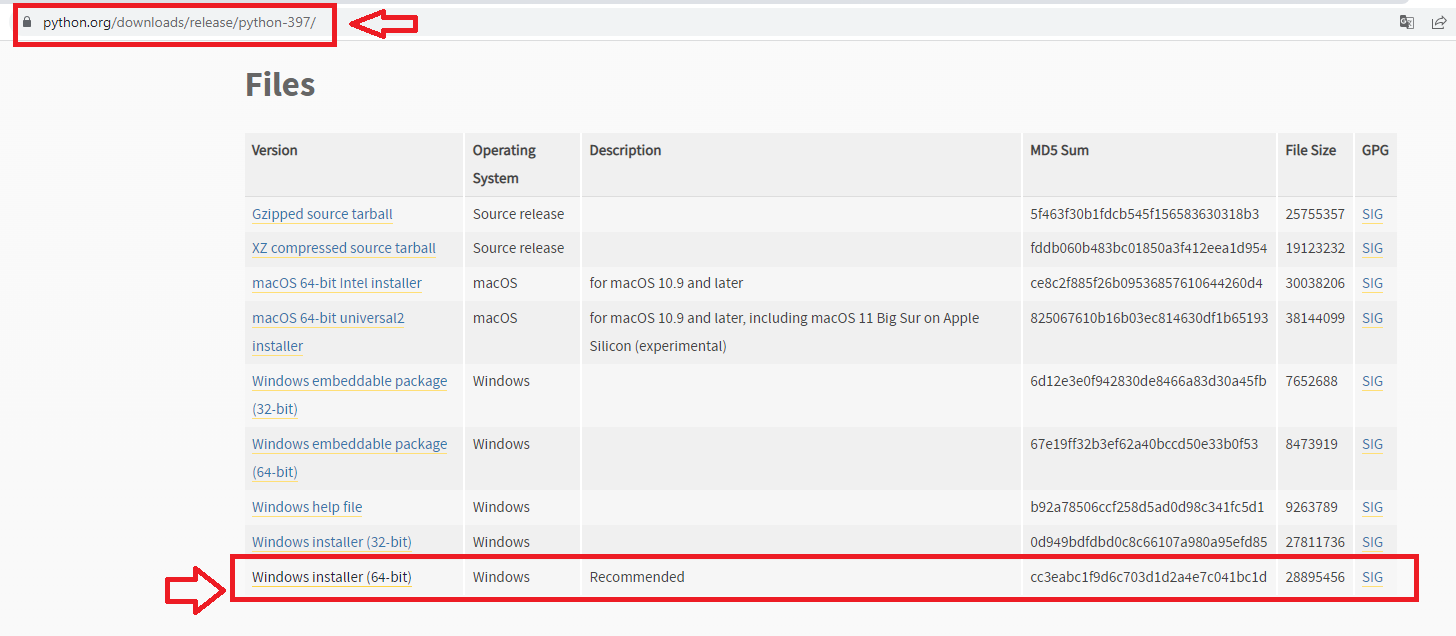This screenshot has width=1456, height=636.
Task: Click the File Size column header
Action: click(1310, 150)
